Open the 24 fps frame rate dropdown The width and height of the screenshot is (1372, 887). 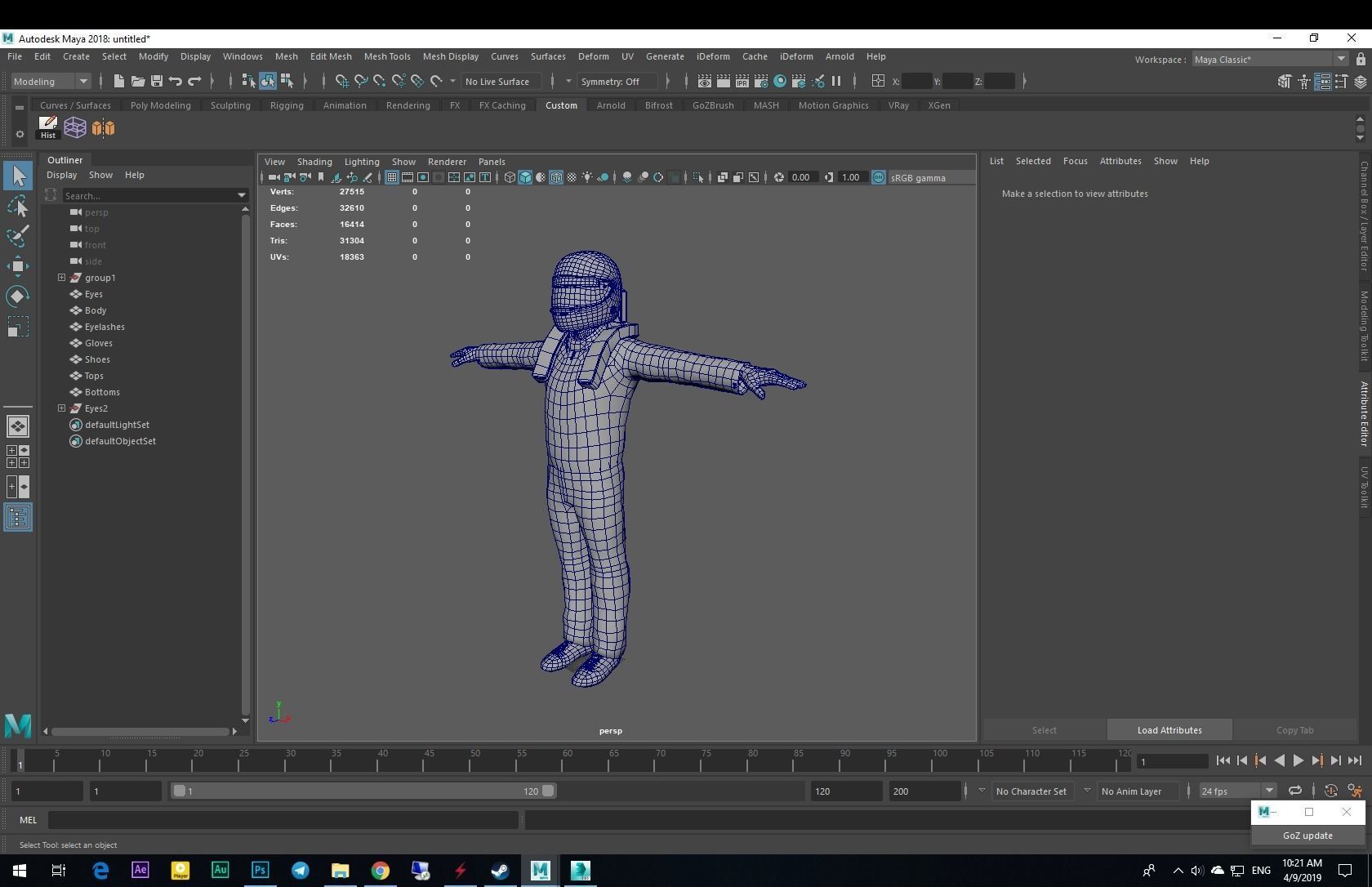click(x=1269, y=791)
